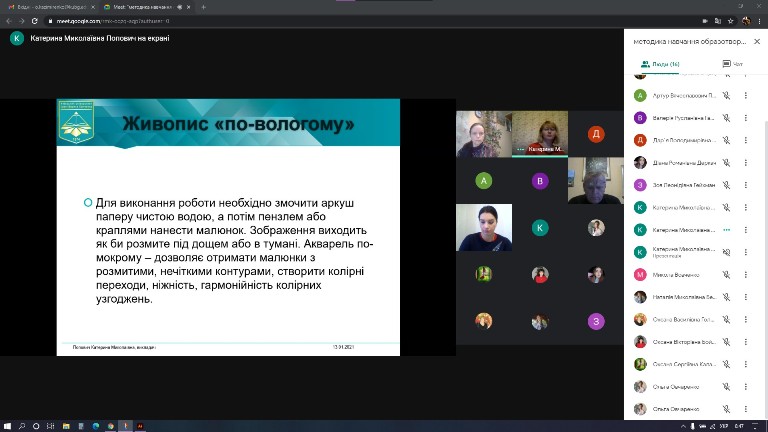Click the Оксана Василівна microphone icon
This screenshot has width=768, height=432.
click(727, 319)
